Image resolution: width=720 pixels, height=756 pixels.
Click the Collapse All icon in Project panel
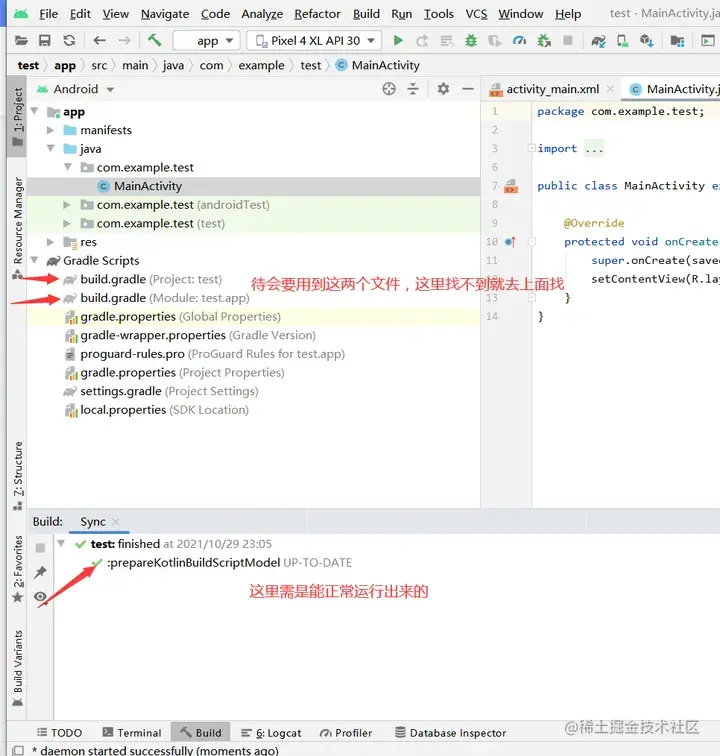point(413,89)
